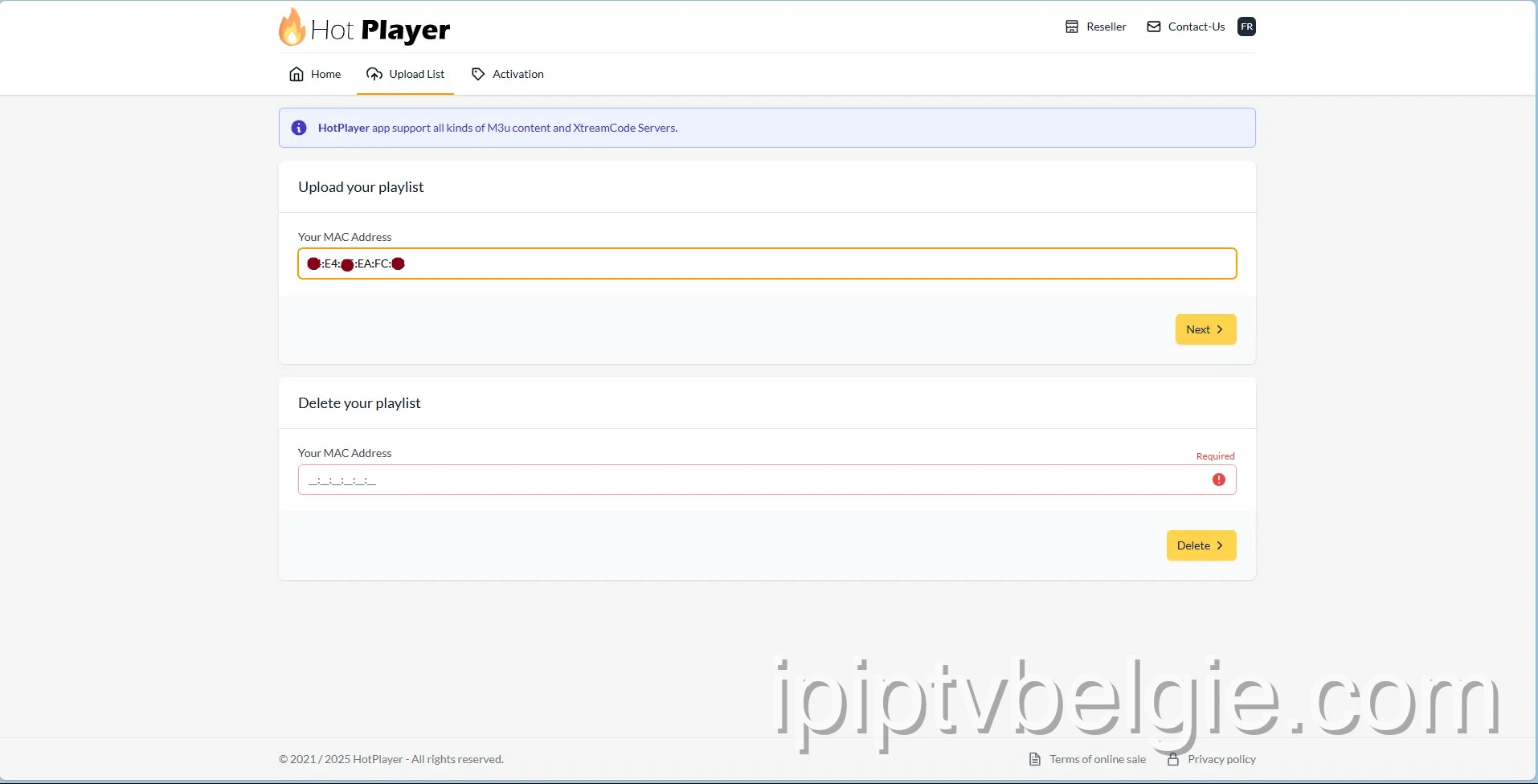The image size is (1538, 784).
Task: Click the red error icon in the delete field
Action: pos(1218,480)
